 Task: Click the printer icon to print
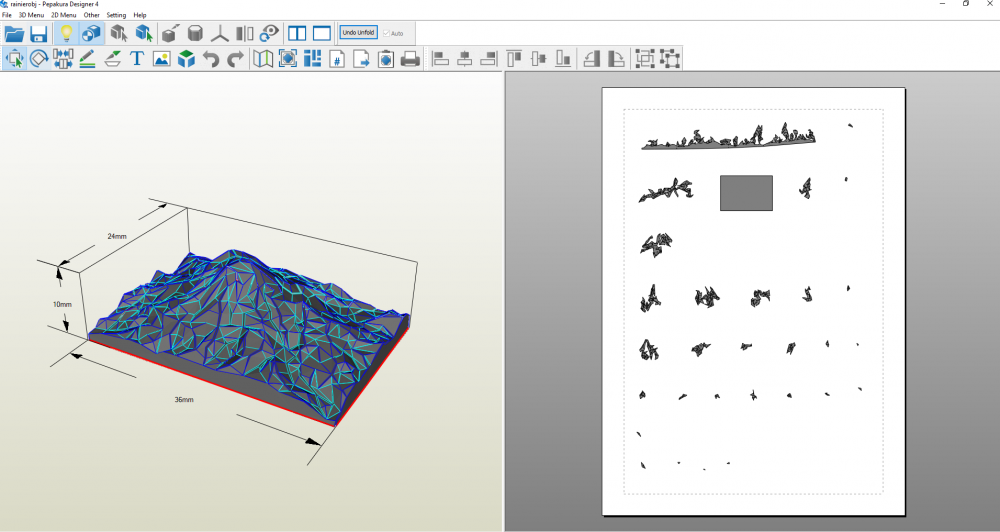(x=410, y=59)
